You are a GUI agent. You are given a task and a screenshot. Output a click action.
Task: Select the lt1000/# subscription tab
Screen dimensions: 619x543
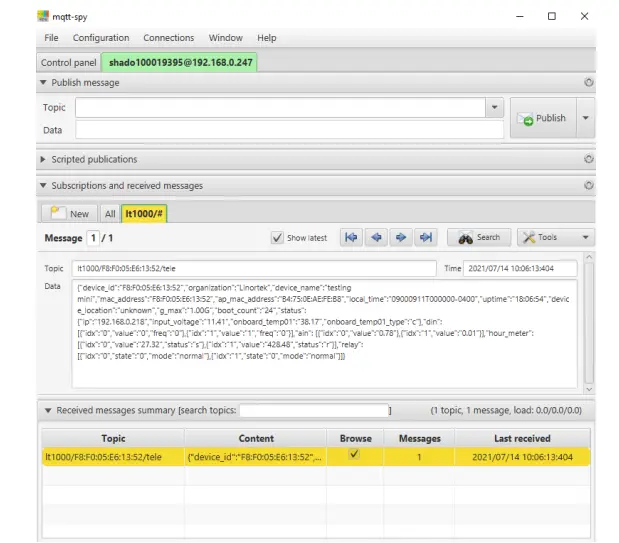144,214
